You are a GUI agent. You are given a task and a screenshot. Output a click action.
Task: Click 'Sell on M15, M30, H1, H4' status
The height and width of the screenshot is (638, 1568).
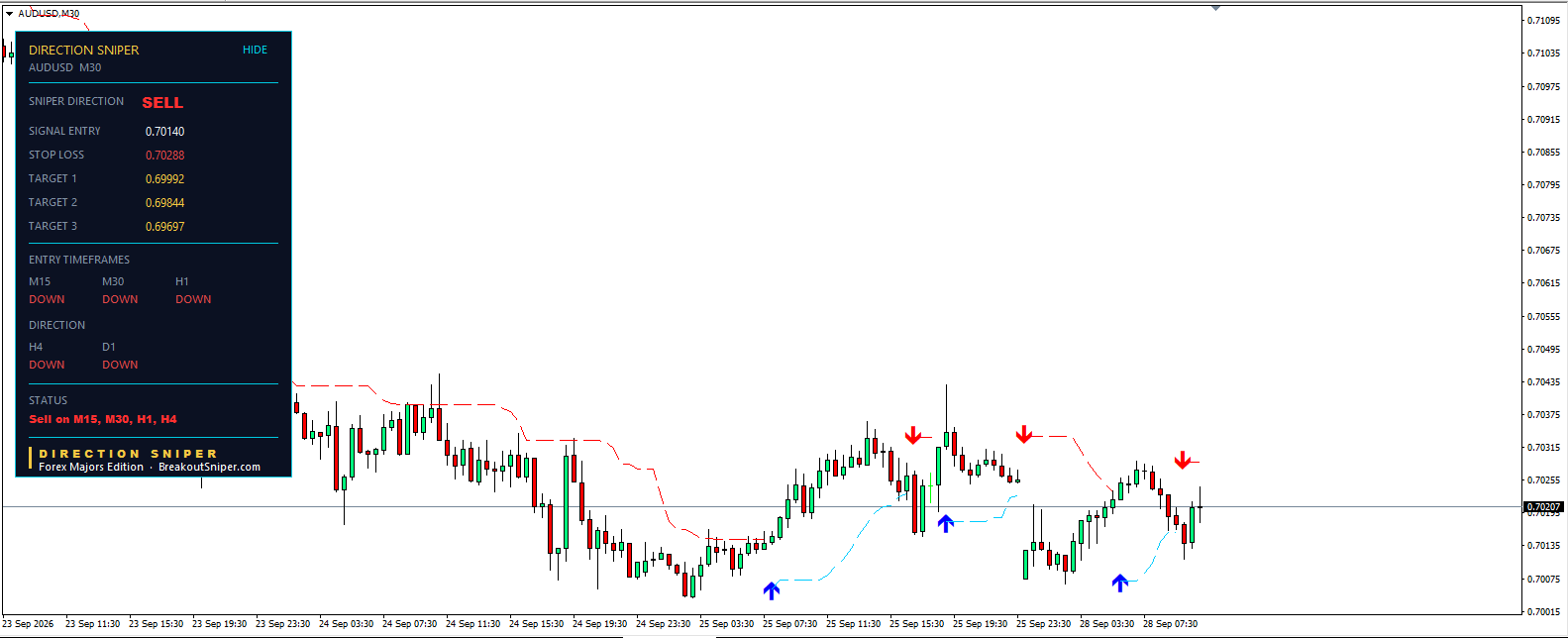(103, 419)
